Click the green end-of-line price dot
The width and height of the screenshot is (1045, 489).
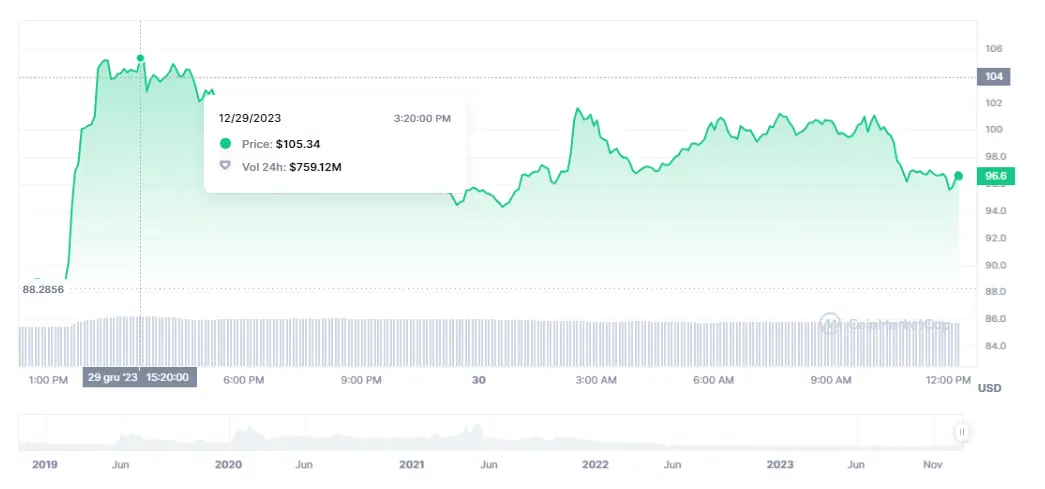click(x=959, y=176)
